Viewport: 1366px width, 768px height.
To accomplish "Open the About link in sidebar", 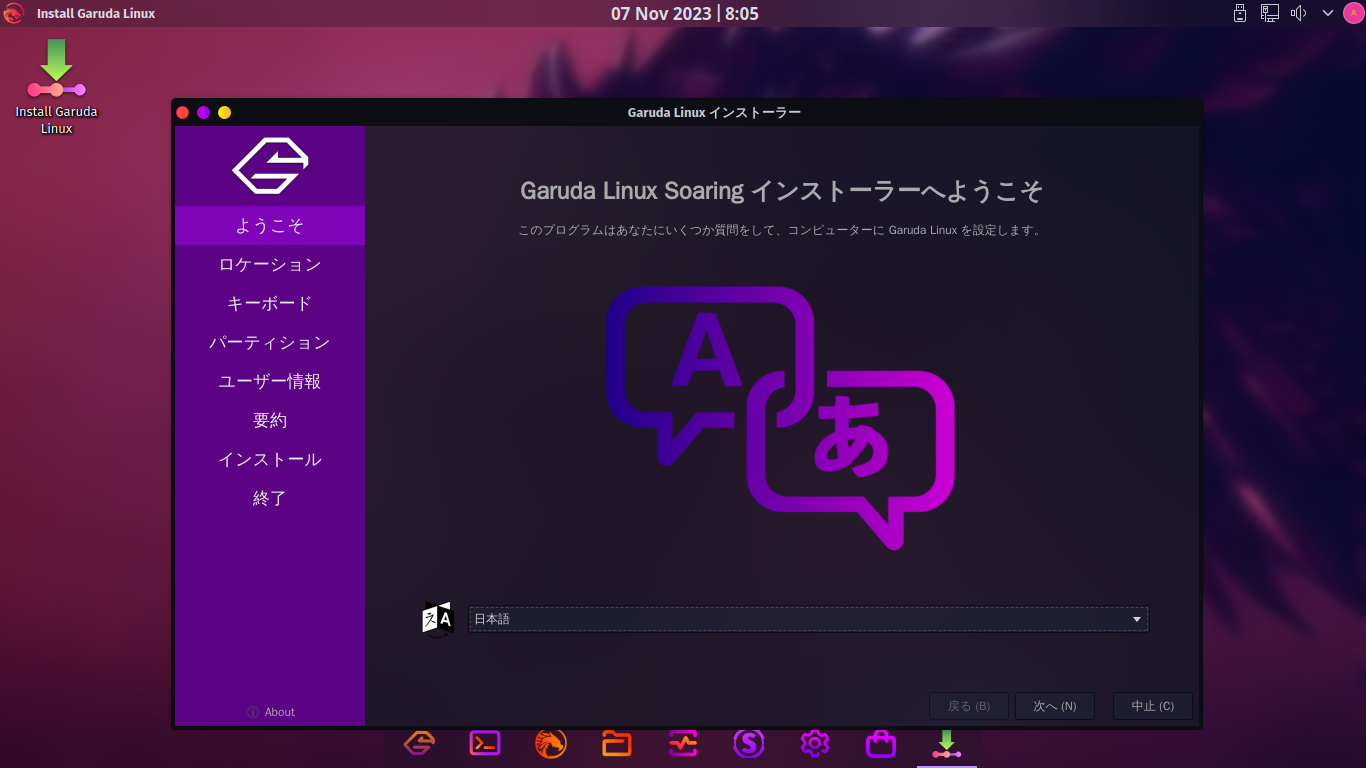I will pos(271,712).
